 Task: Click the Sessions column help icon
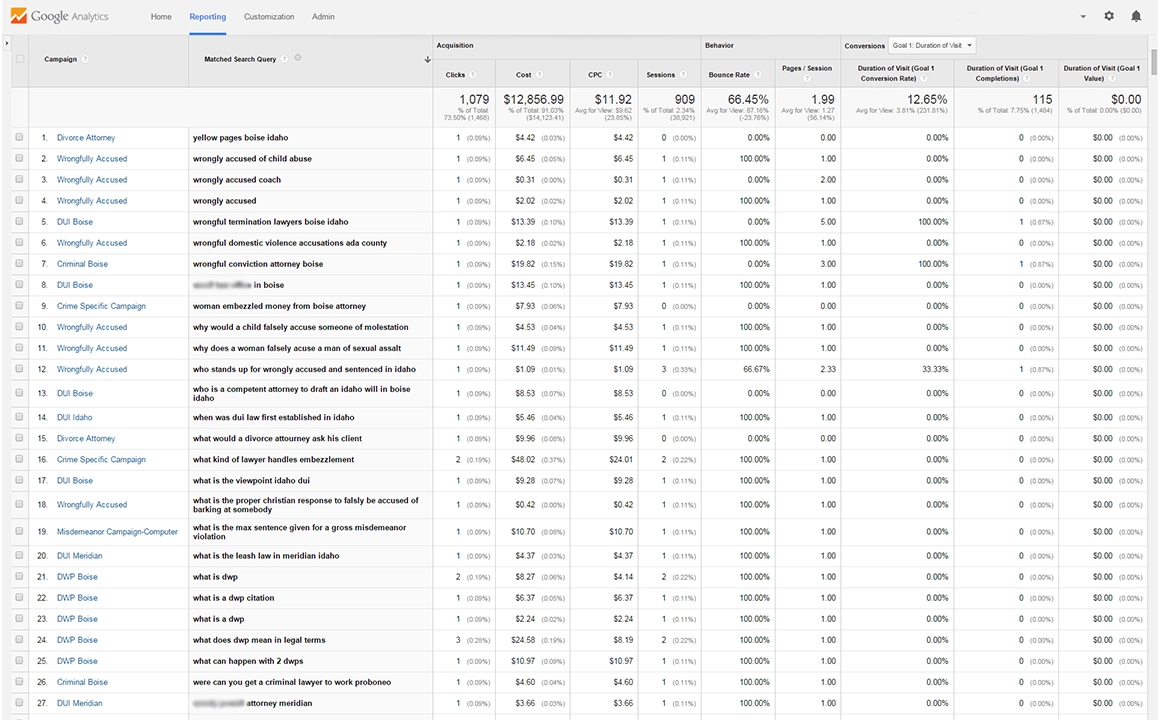pyautogui.click(x=683, y=75)
